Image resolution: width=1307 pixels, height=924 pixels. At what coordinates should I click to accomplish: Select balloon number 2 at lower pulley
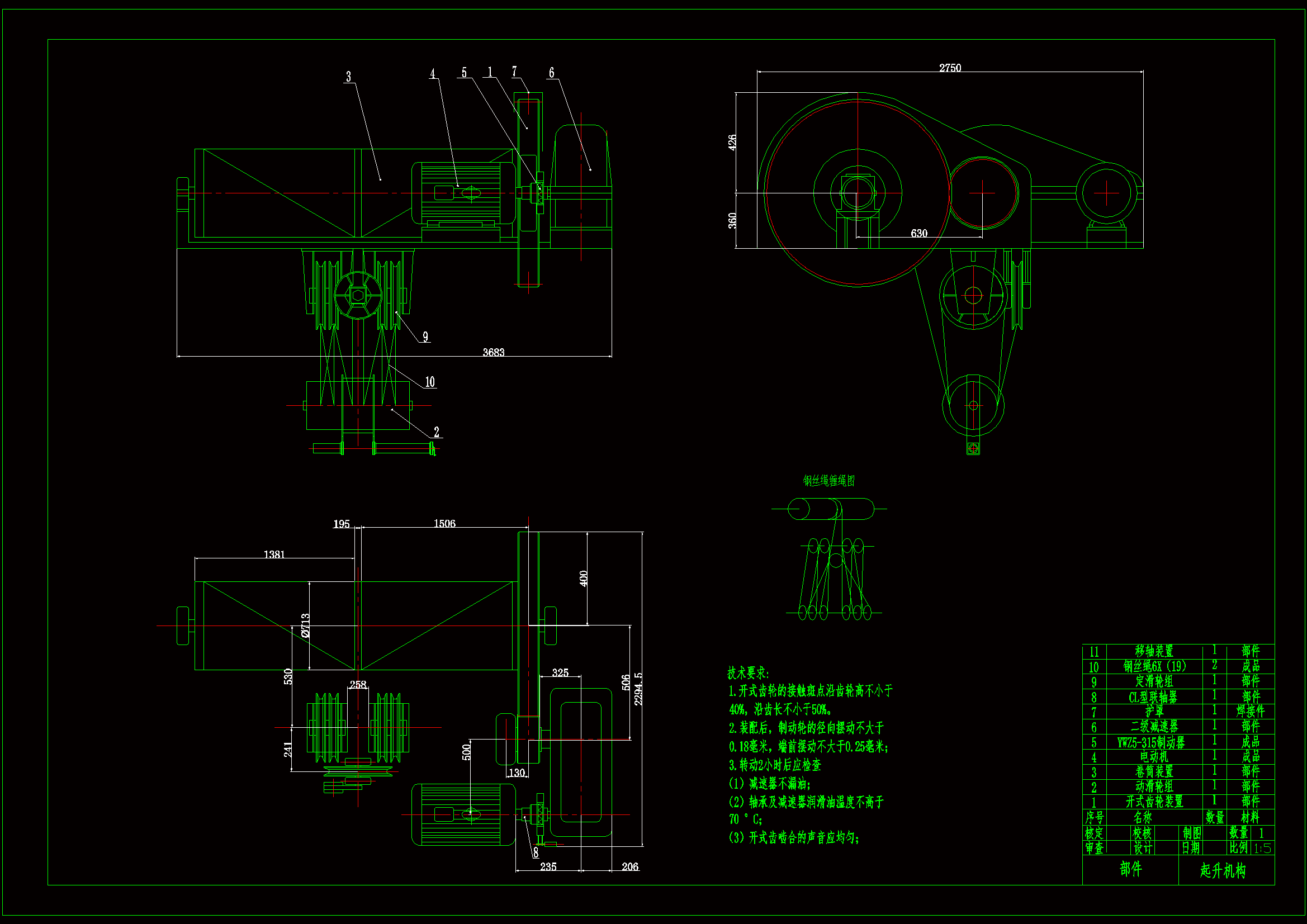437,432
